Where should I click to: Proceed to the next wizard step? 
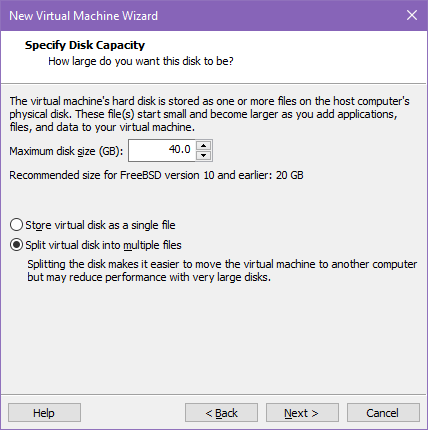click(x=302, y=413)
